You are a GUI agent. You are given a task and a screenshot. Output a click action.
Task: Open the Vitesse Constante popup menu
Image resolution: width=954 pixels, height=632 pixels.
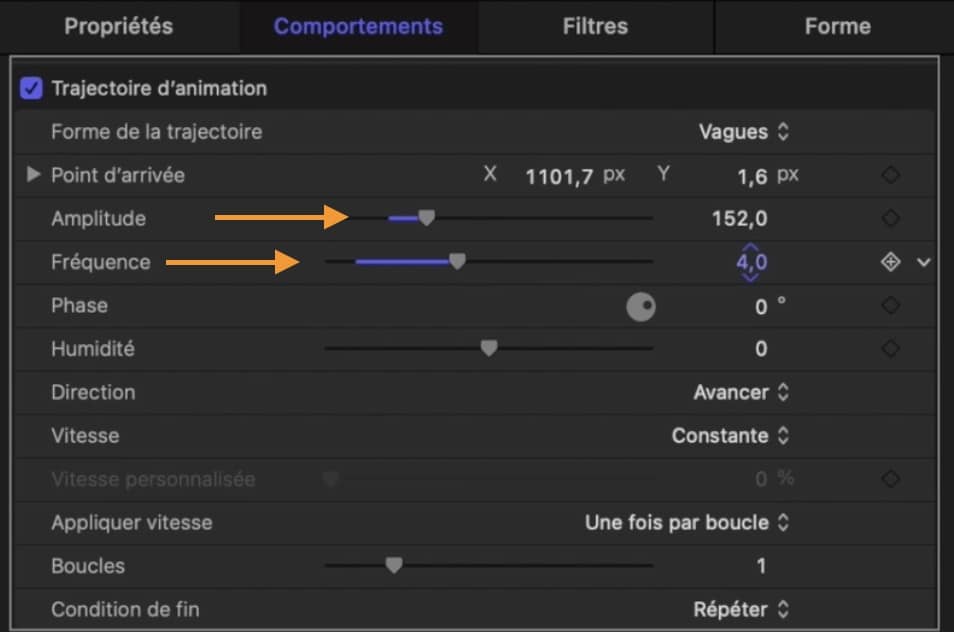coord(730,436)
